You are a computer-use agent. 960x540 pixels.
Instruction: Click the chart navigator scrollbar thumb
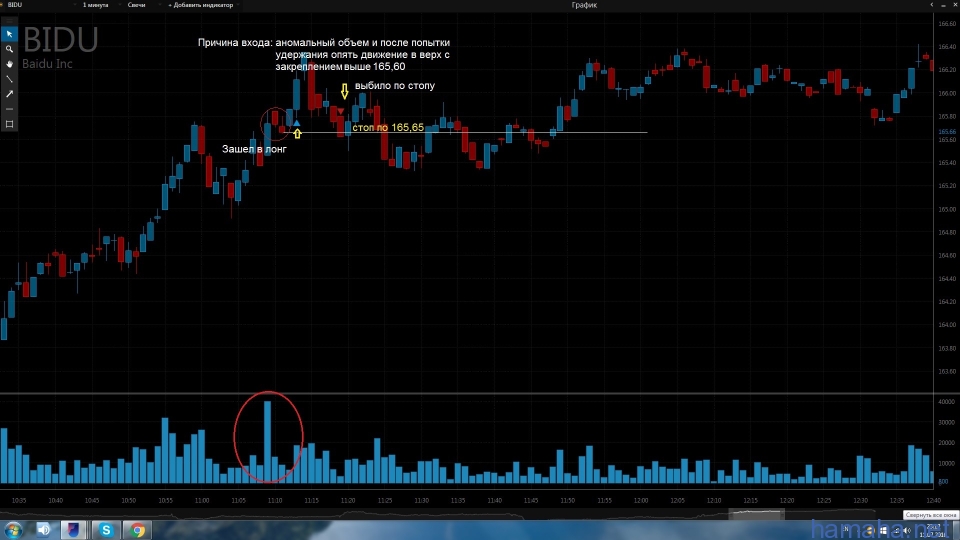(756, 514)
